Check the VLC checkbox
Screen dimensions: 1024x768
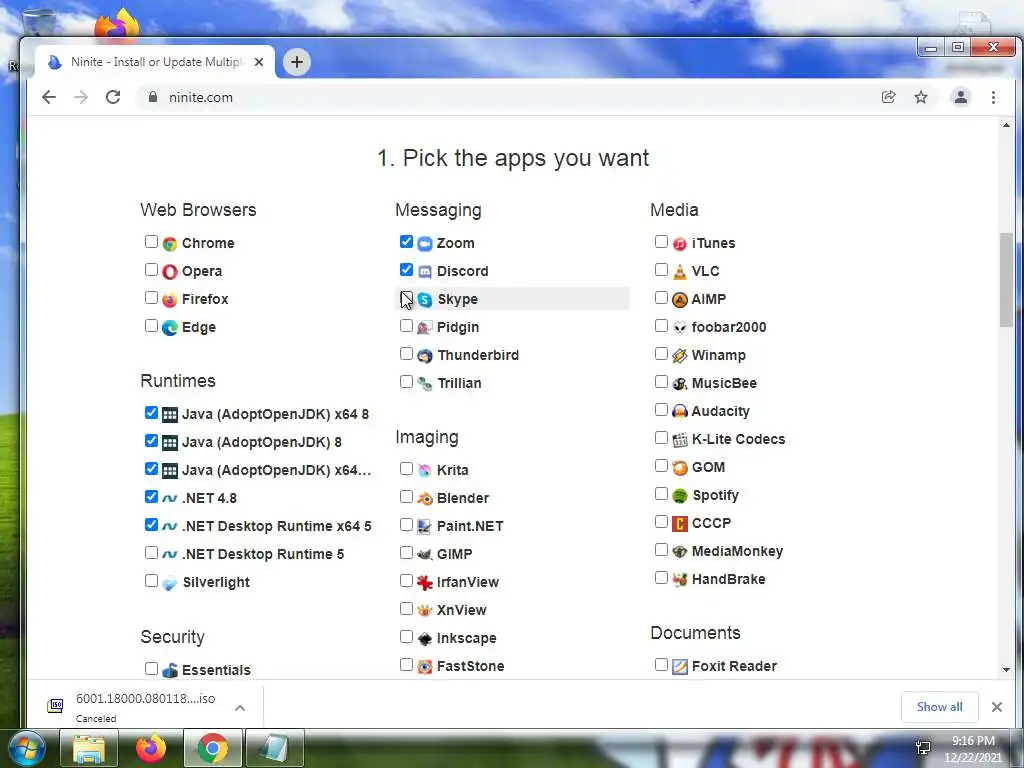pos(661,270)
